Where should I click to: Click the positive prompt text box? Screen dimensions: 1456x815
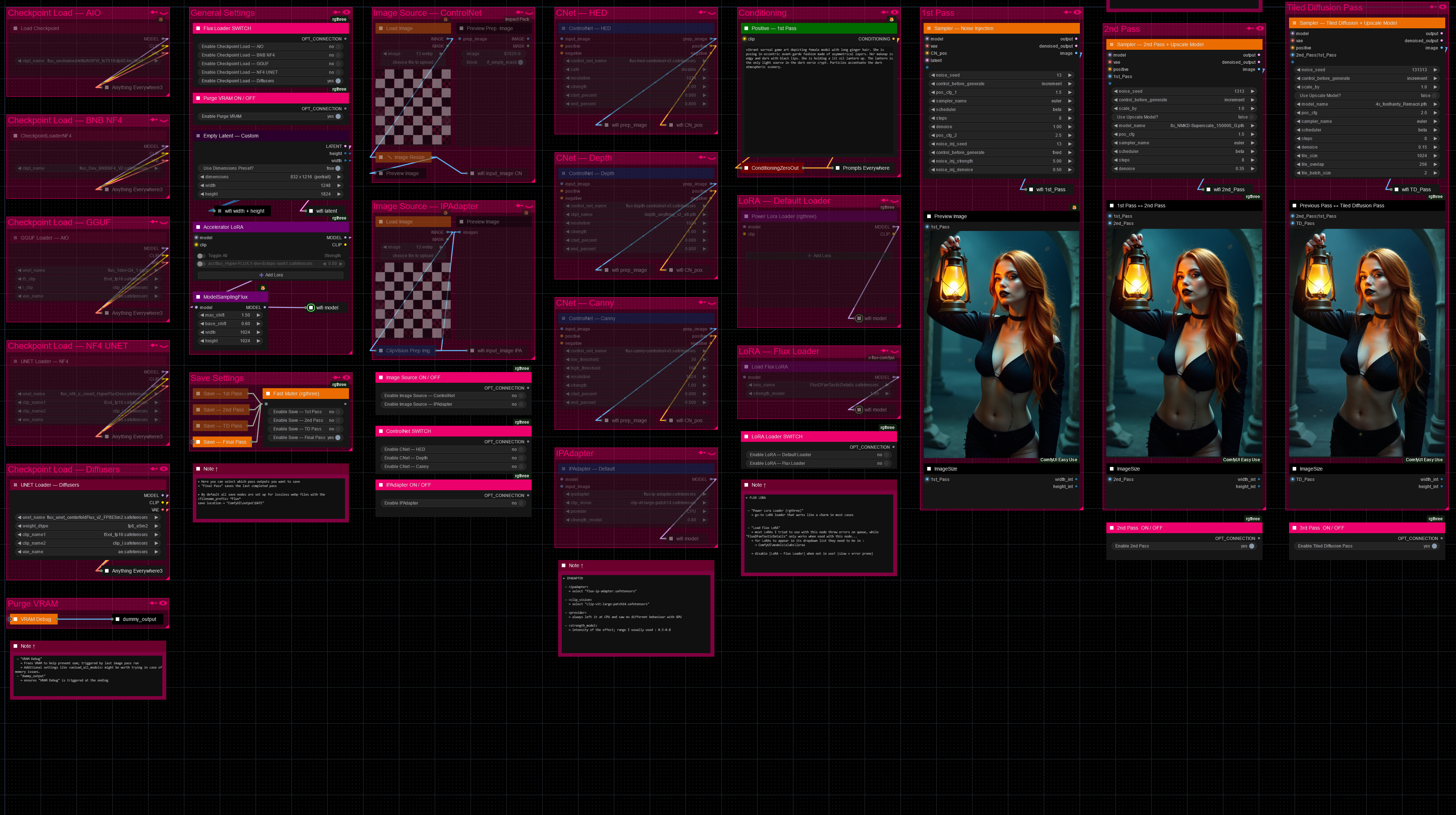click(819, 96)
